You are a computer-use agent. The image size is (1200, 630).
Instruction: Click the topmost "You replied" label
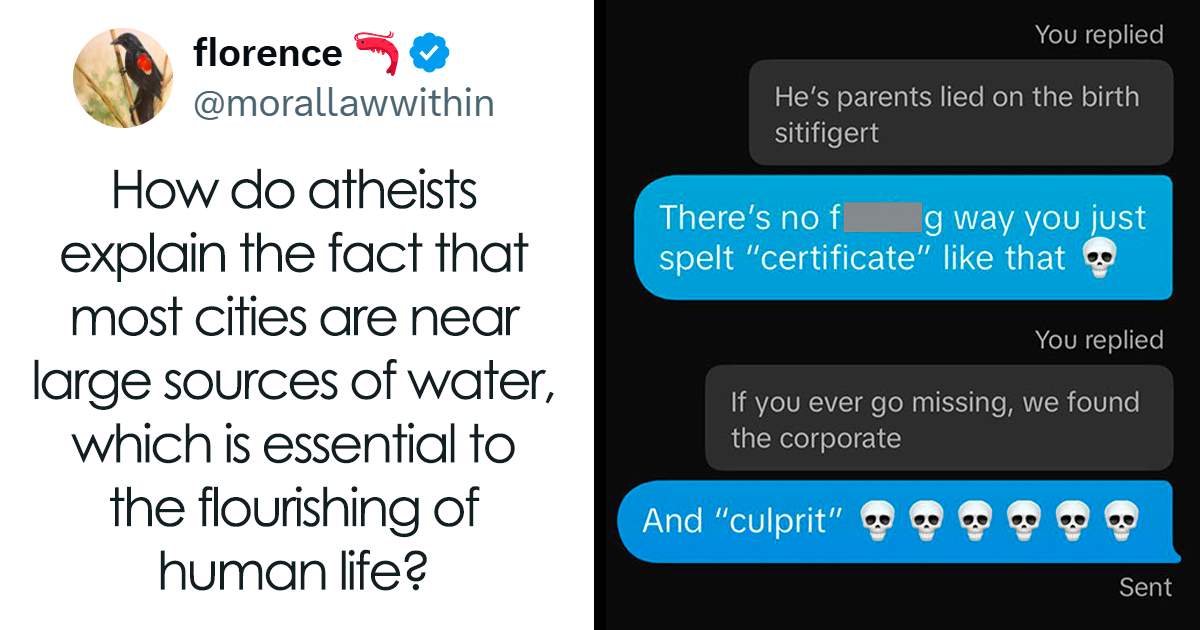coord(1099,35)
